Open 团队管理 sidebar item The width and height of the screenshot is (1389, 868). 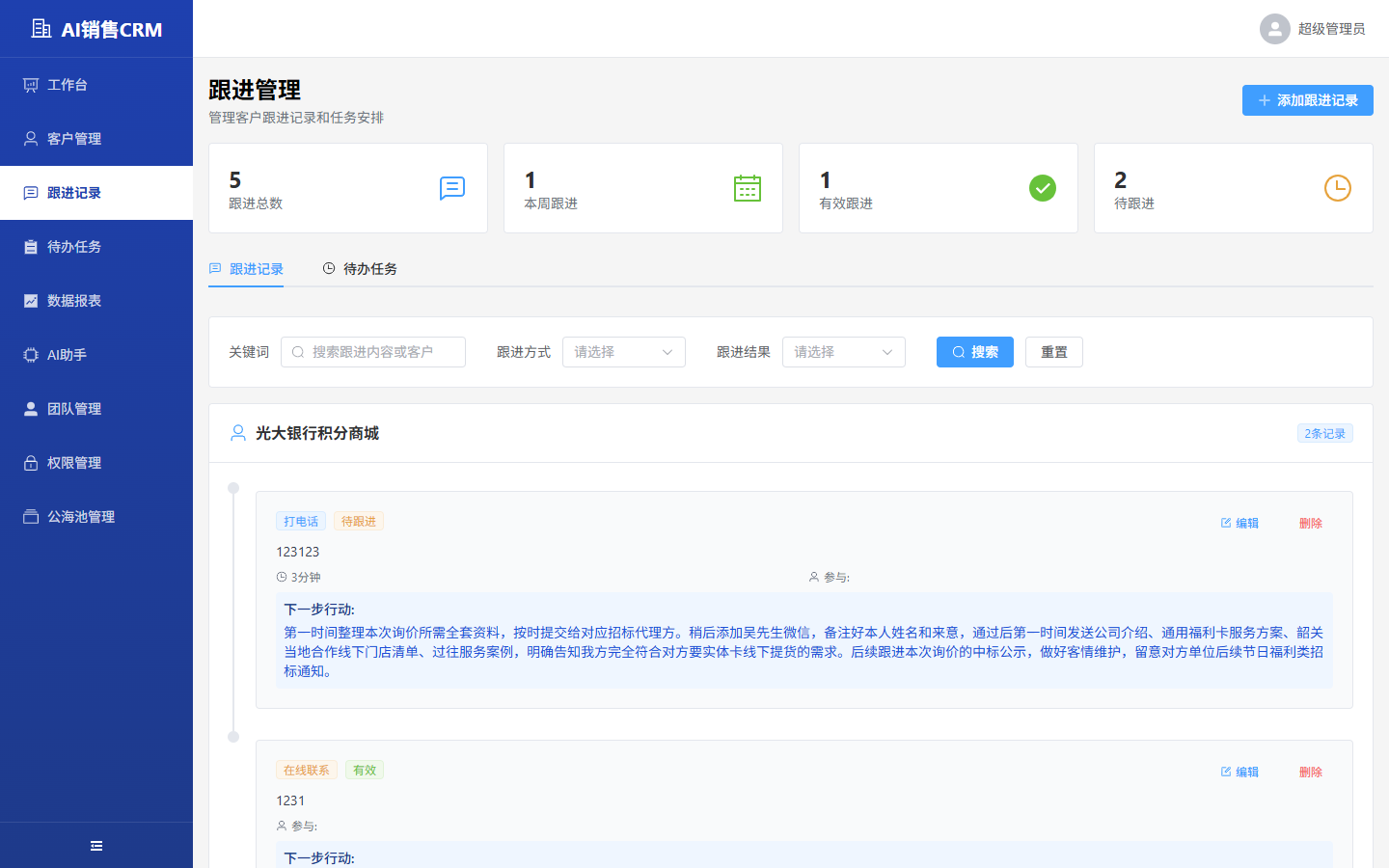[96, 409]
